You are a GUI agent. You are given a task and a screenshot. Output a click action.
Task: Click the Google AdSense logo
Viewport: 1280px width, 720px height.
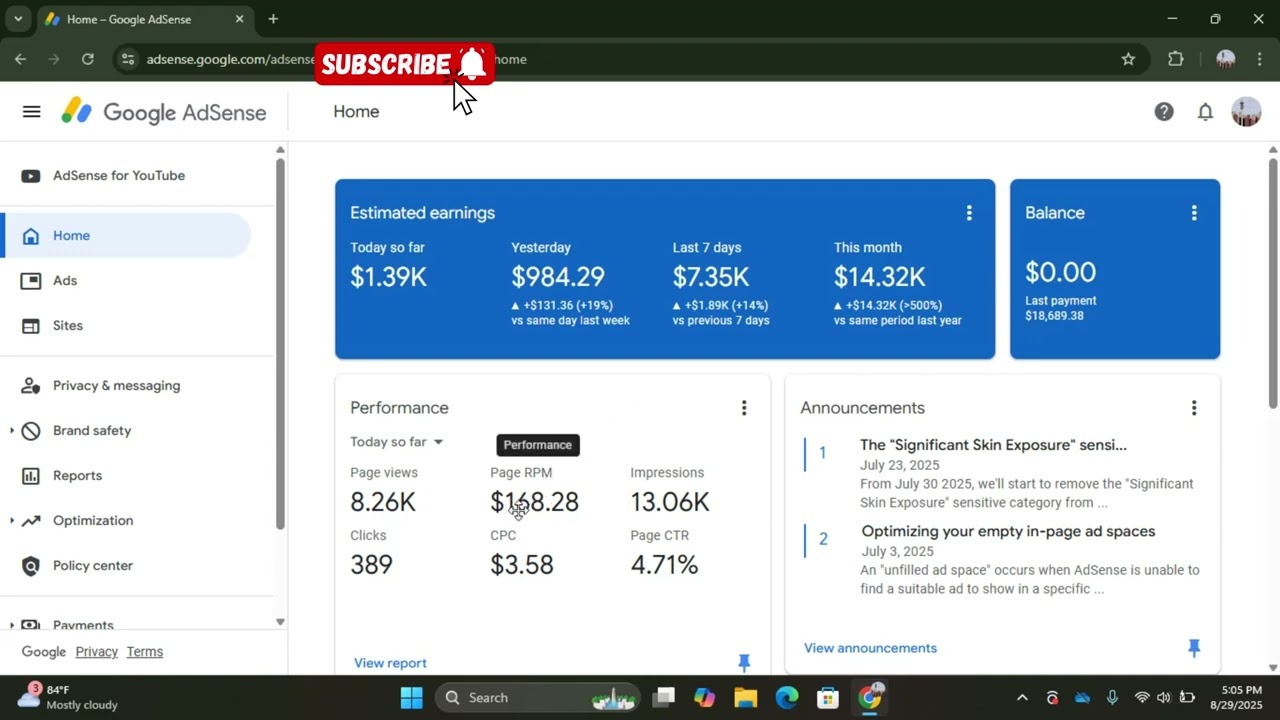click(164, 112)
